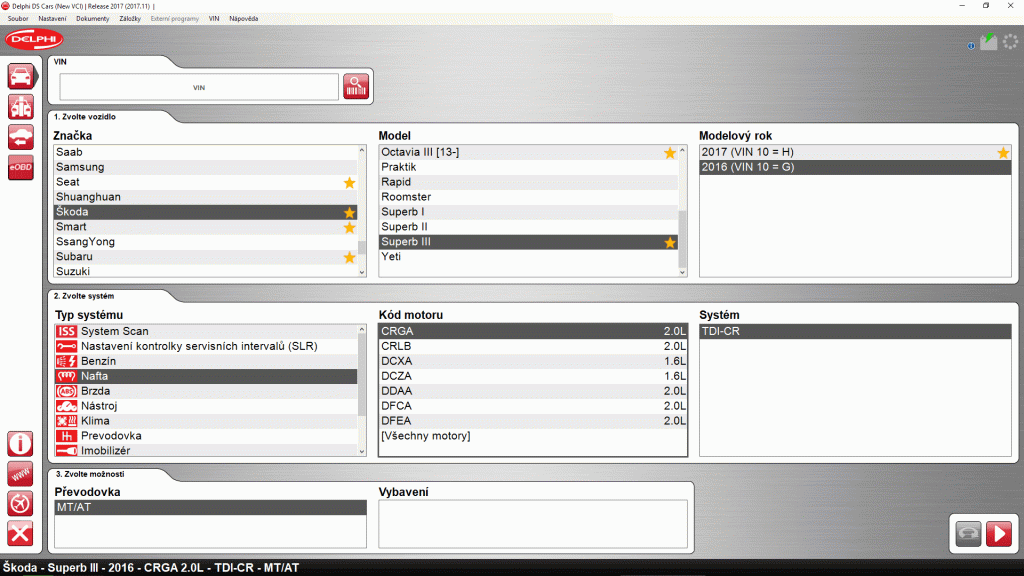Image resolution: width=1024 pixels, height=576 pixels.
Task: Click the red X icon in sidebar
Action: [x=20, y=534]
